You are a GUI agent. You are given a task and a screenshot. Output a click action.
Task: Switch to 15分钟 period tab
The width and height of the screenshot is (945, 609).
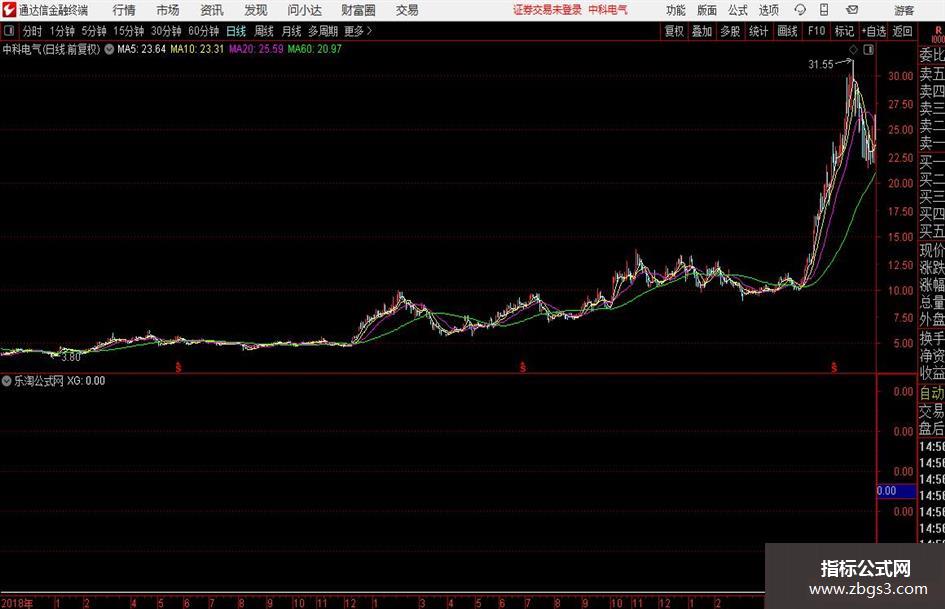click(x=128, y=31)
